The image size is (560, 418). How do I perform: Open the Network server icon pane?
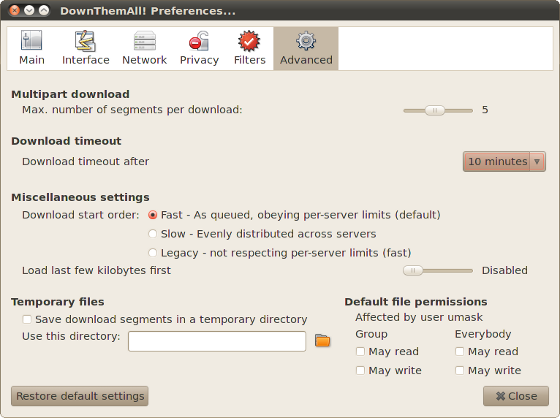[145, 41]
